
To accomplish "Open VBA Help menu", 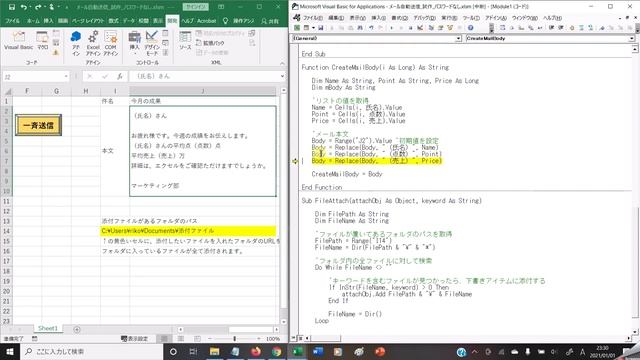I will [552, 18].
